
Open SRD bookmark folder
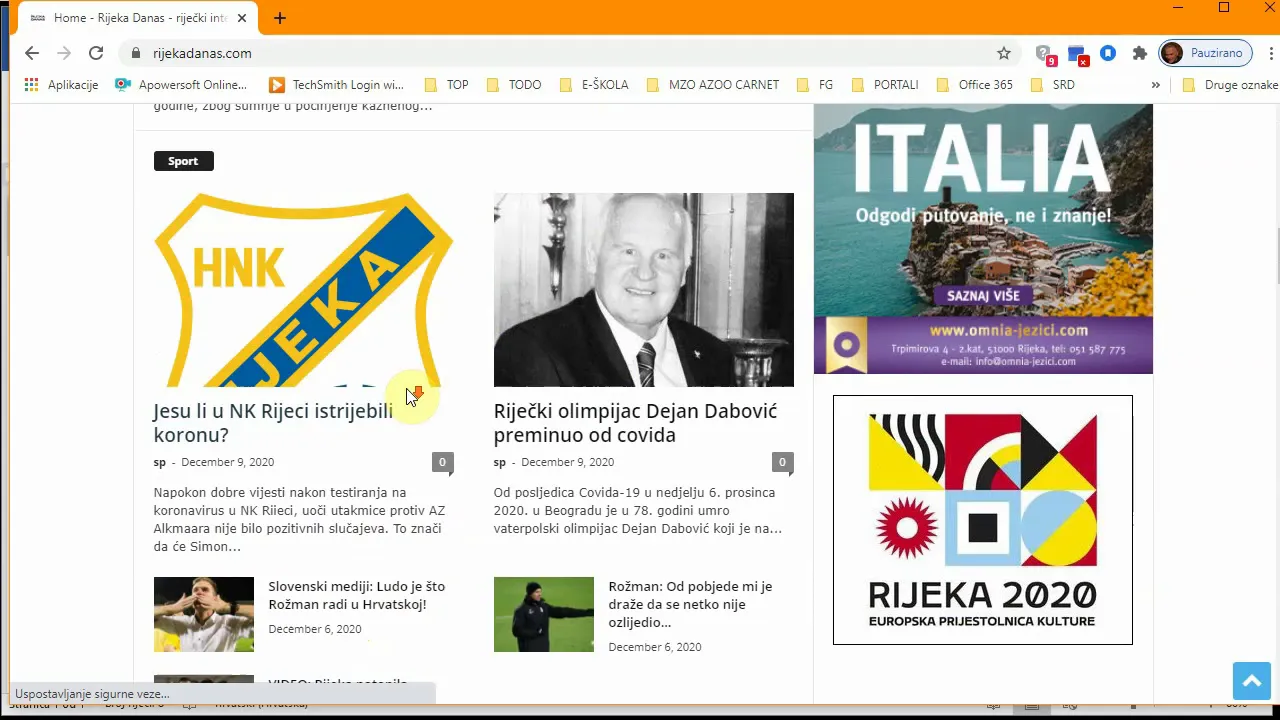(1053, 85)
